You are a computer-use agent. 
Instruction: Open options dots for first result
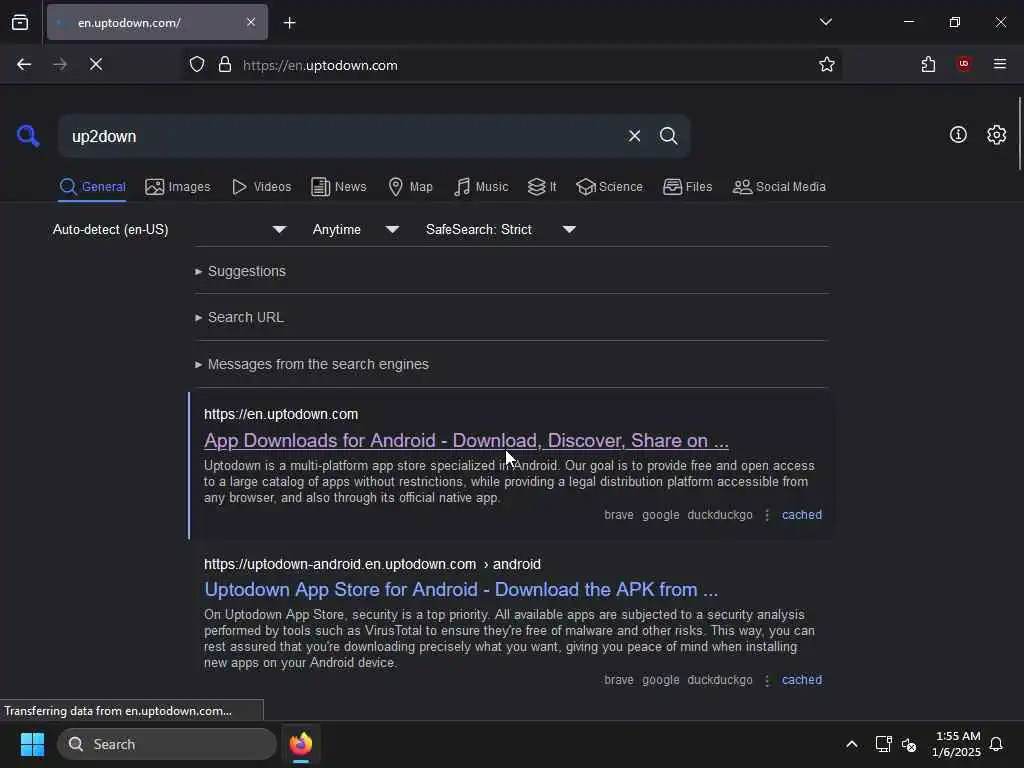767,515
